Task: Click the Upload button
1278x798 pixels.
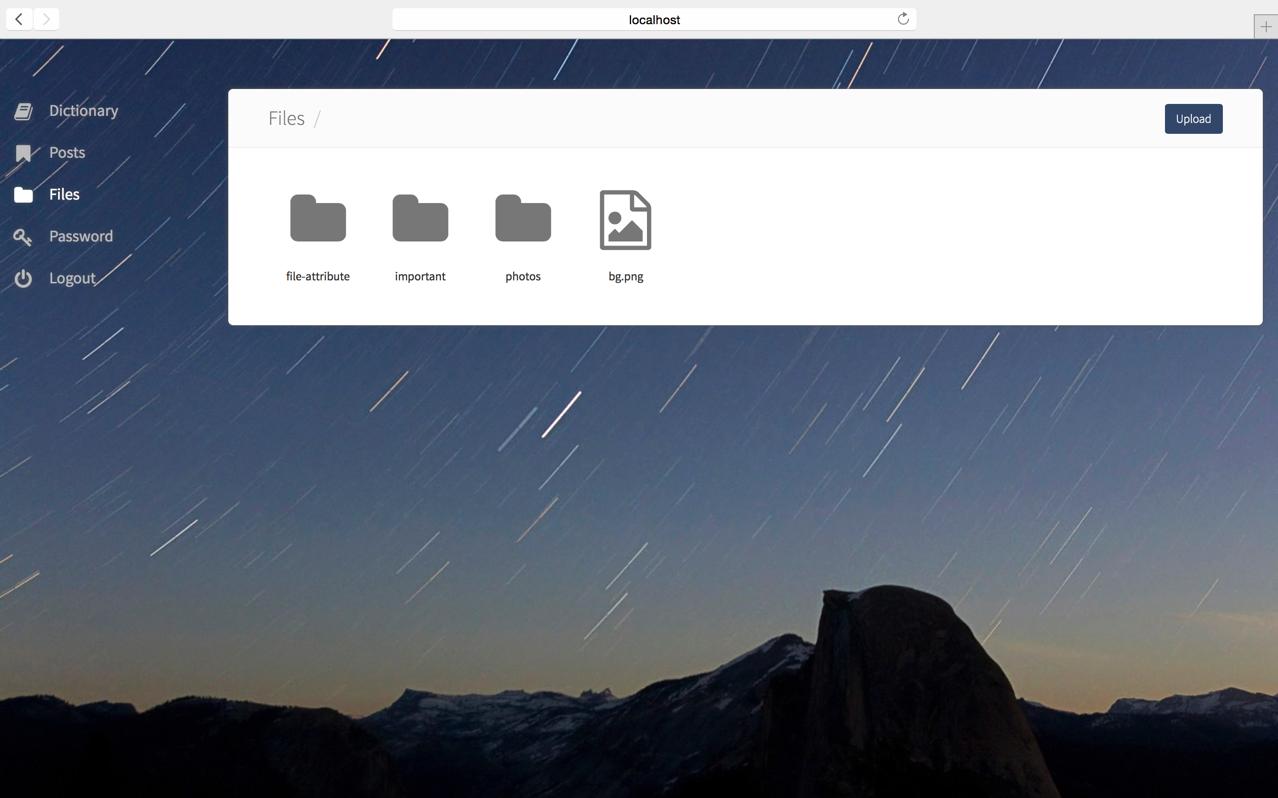Action: 1193,119
